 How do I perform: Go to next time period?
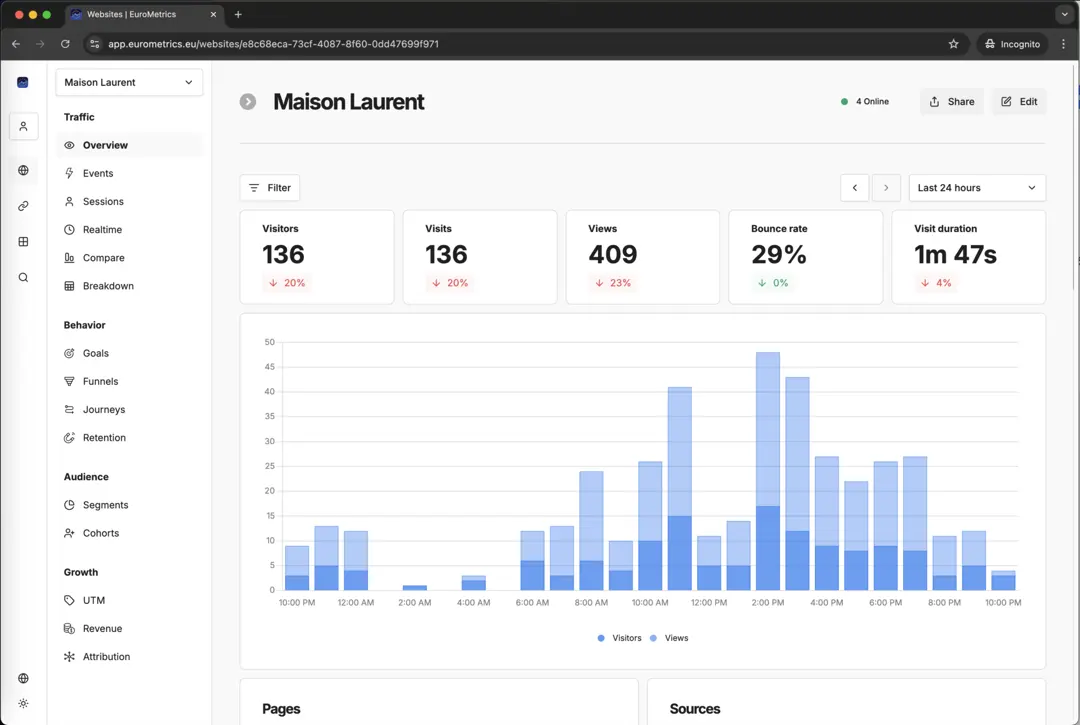886,188
